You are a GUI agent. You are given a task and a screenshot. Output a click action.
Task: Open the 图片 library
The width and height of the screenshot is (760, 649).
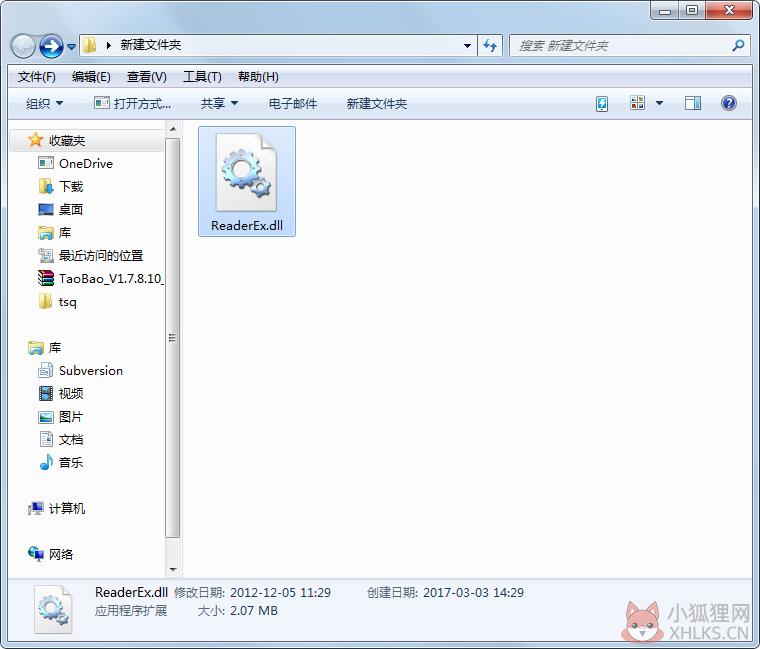point(71,417)
